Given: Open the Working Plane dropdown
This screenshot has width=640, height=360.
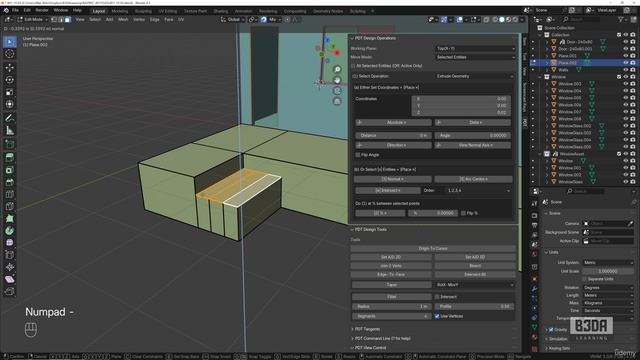Looking at the screenshot, I should (x=476, y=49).
